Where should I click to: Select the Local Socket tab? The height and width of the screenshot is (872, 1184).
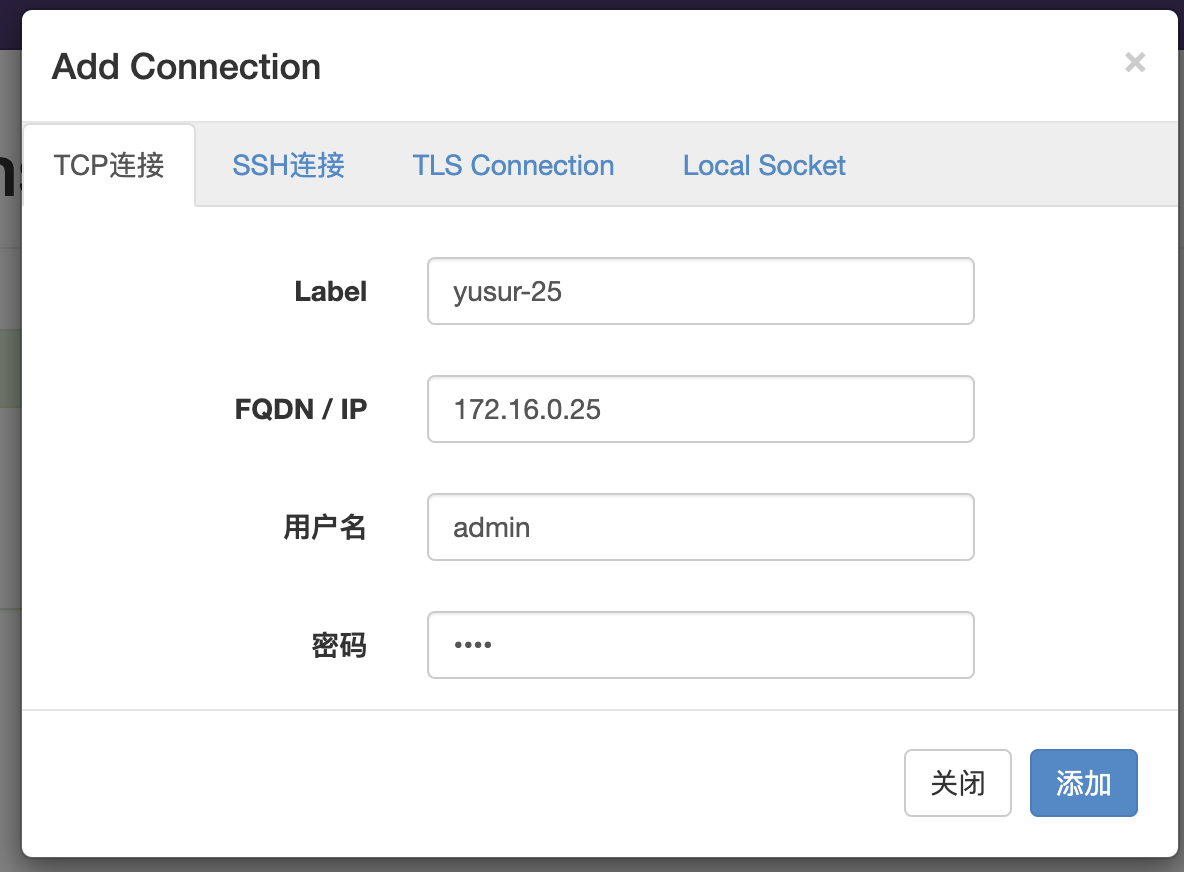[x=764, y=165]
